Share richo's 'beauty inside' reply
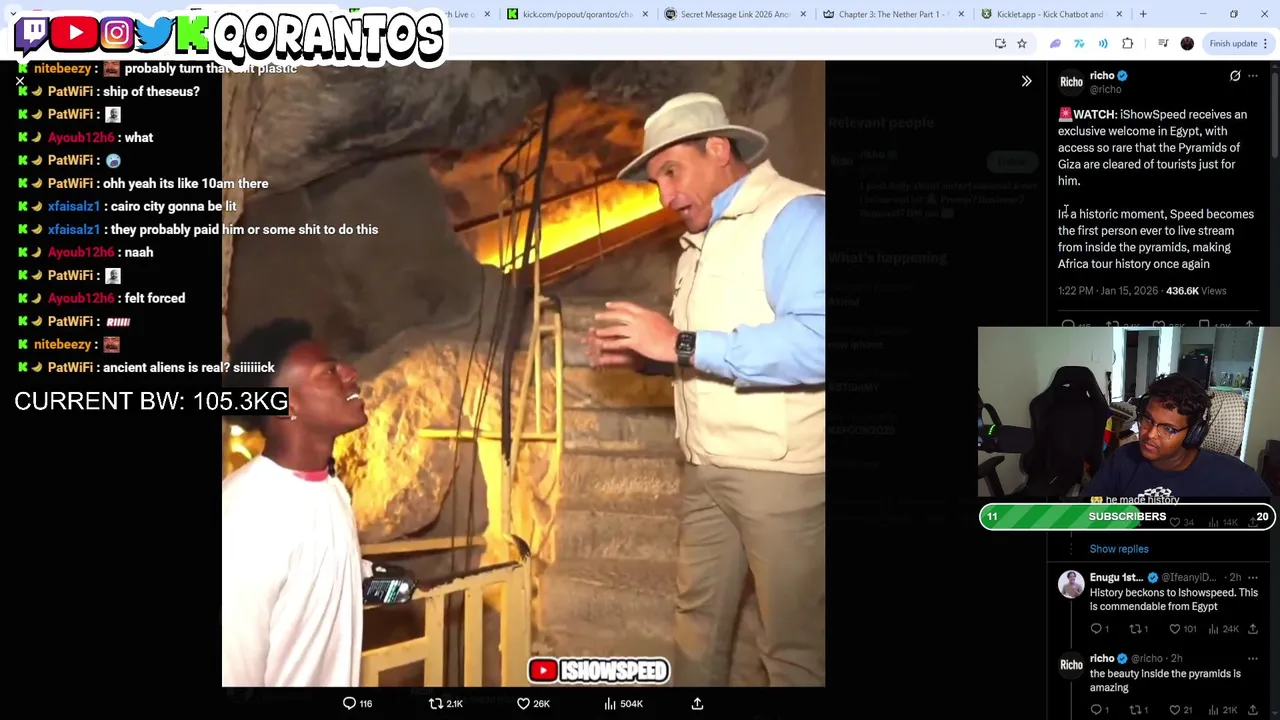The image size is (1280, 720). pos(1253,710)
